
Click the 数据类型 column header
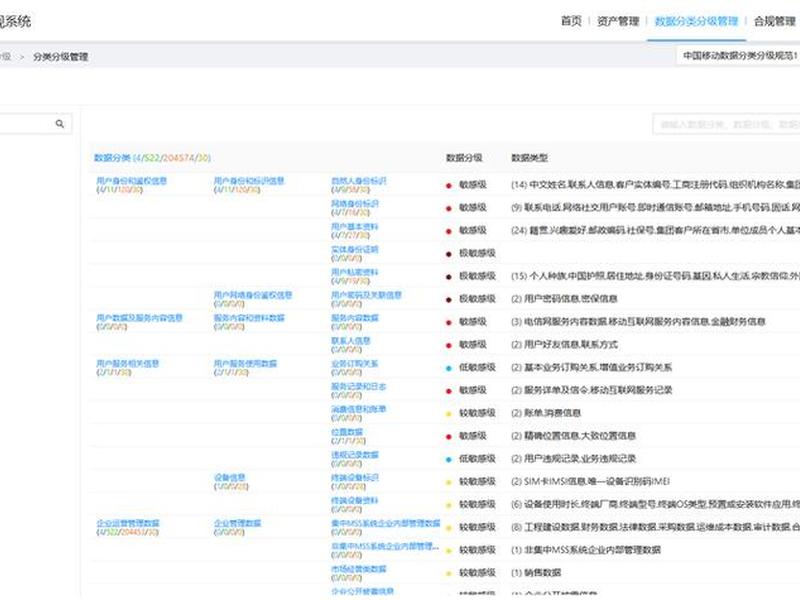(x=529, y=158)
